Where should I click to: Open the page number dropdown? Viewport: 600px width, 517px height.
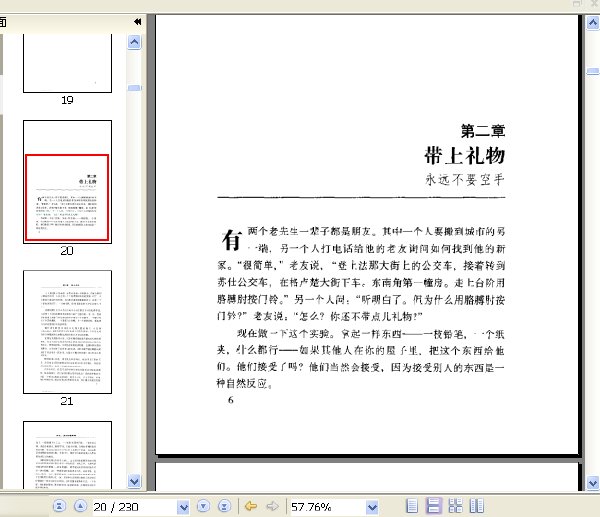coord(184,507)
